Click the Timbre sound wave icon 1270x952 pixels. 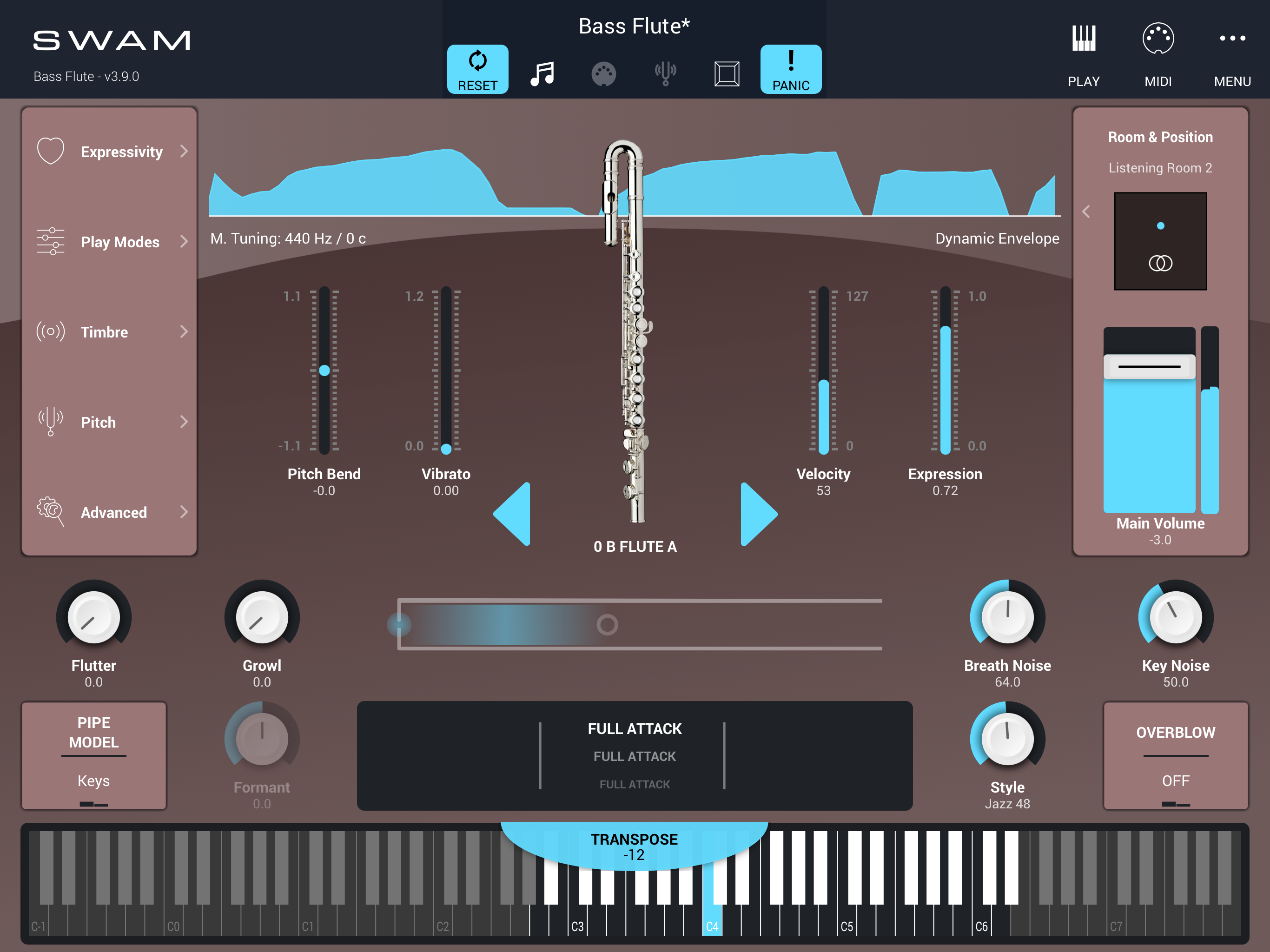click(x=51, y=331)
